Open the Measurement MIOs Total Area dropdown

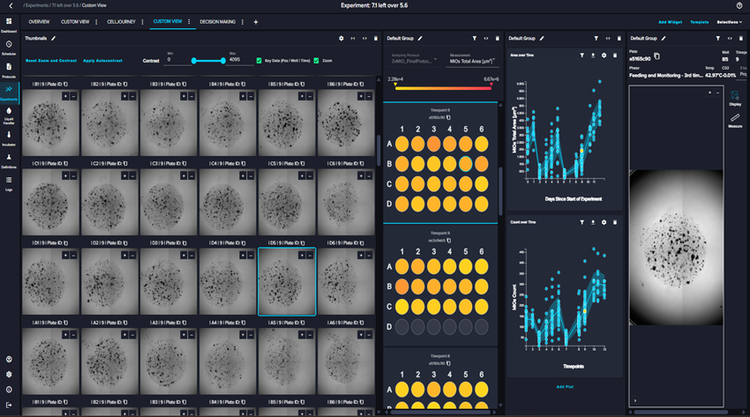pyautogui.click(x=472, y=59)
